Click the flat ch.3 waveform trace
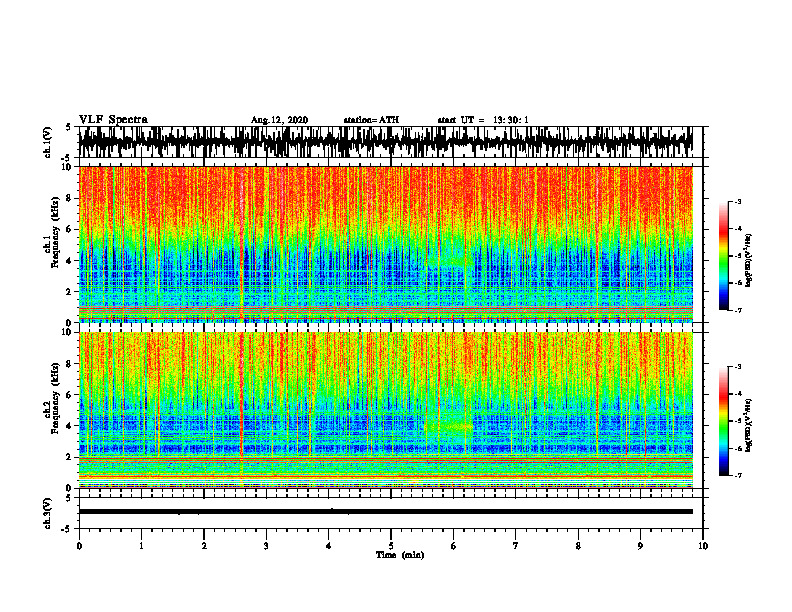Image resolution: width=792 pixels, height=612 pixels. 385,512
